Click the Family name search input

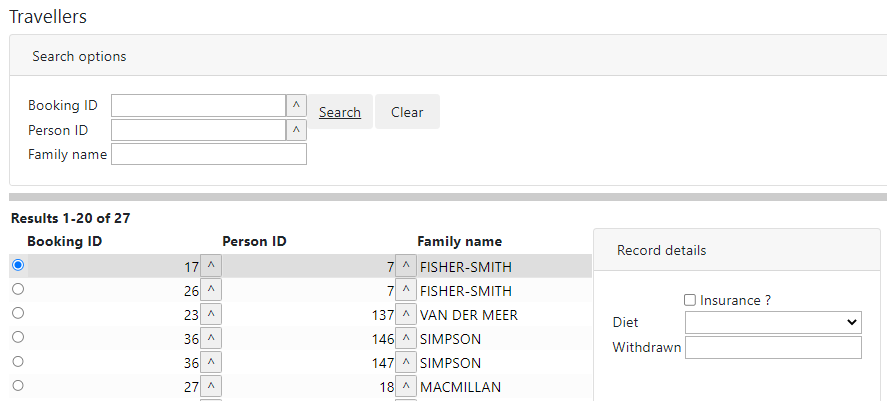click(209, 154)
